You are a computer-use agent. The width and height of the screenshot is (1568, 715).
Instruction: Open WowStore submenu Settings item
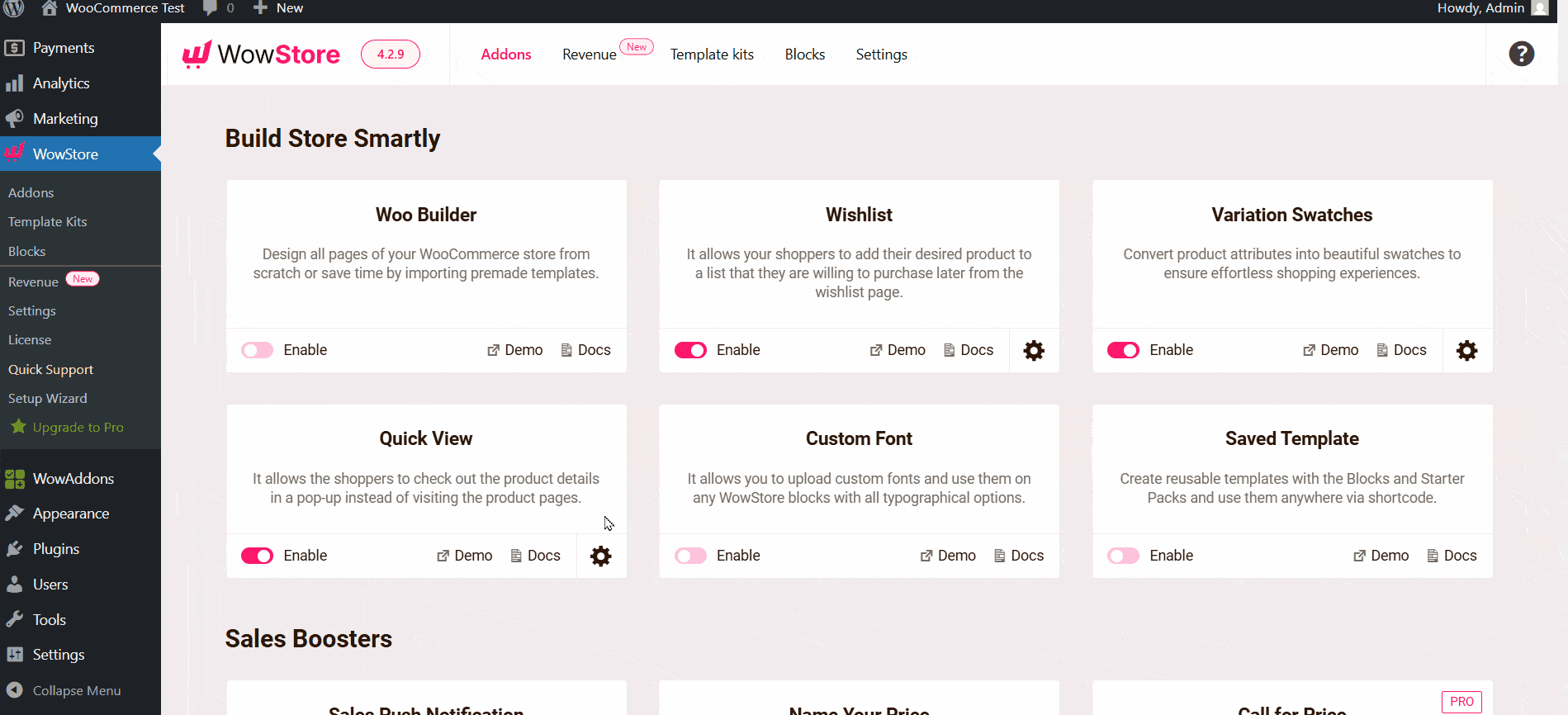point(32,310)
